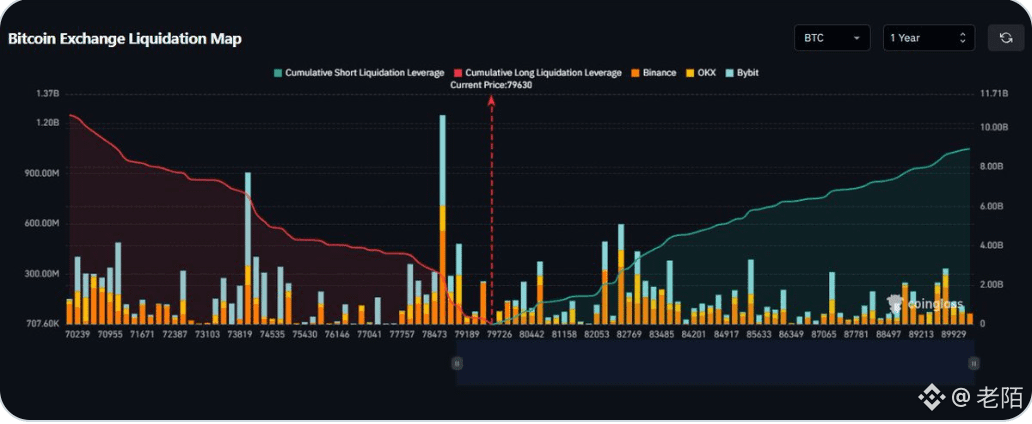Click the x-axis label 82769

coord(629,334)
